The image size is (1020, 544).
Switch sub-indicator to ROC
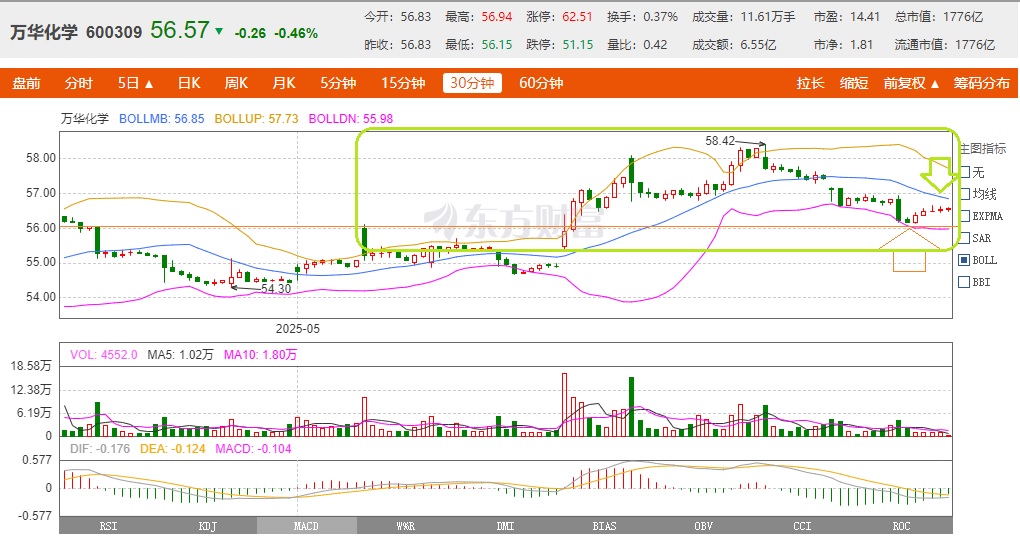point(902,526)
